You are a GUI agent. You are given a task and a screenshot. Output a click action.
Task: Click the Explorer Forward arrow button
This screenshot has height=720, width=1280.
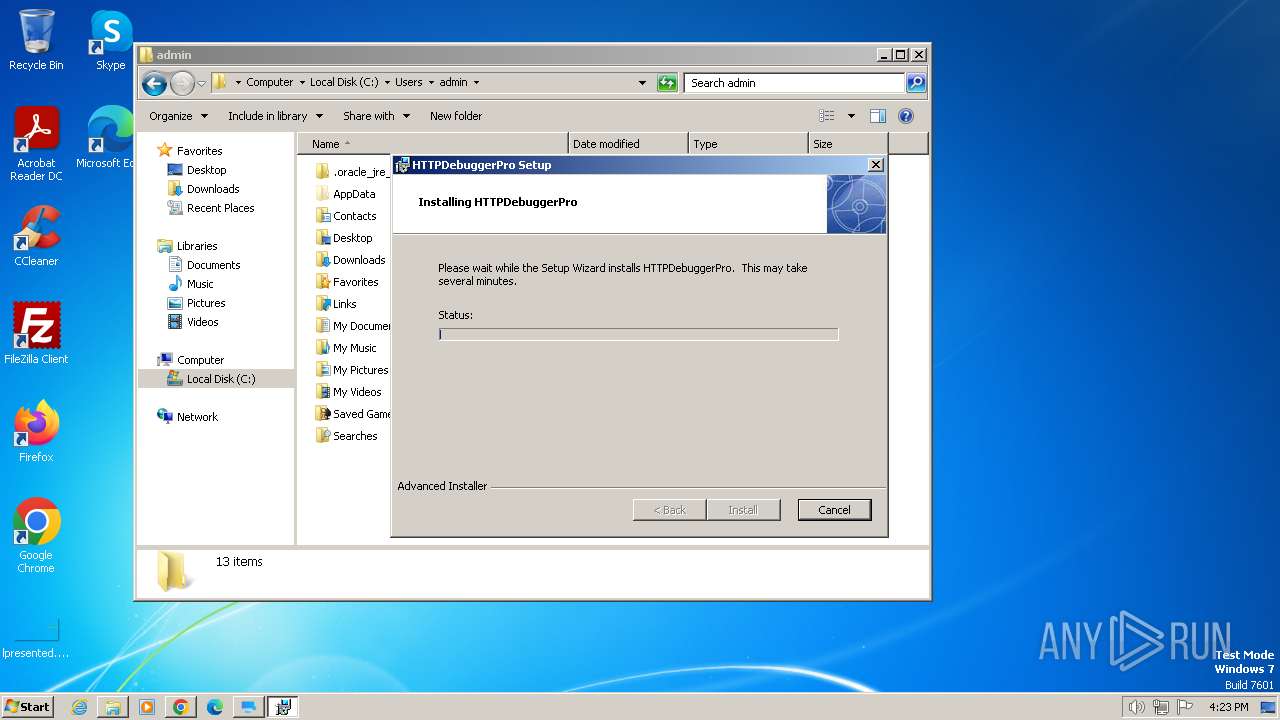182,83
